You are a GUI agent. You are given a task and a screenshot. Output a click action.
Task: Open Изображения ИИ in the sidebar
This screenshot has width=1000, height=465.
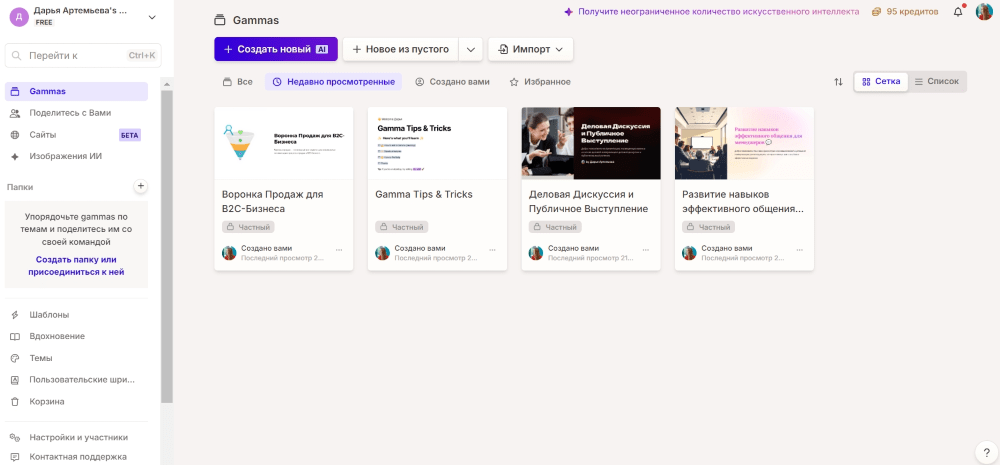tap(77, 156)
